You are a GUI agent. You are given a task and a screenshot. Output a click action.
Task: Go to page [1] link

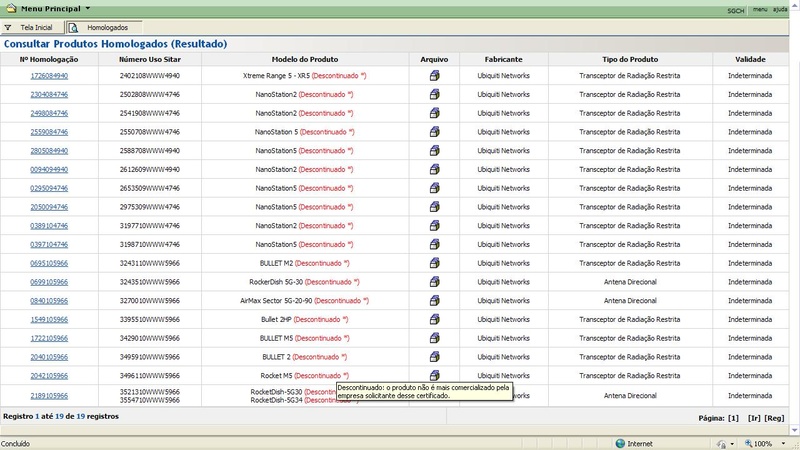(733, 418)
